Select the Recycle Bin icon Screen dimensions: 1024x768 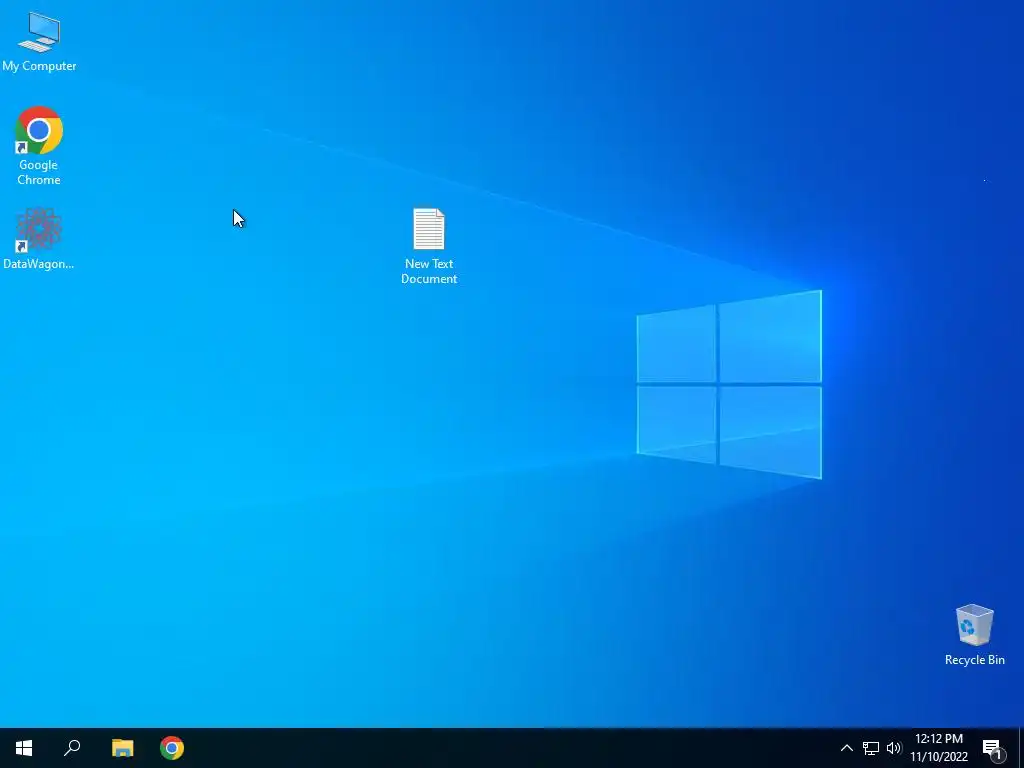974,634
